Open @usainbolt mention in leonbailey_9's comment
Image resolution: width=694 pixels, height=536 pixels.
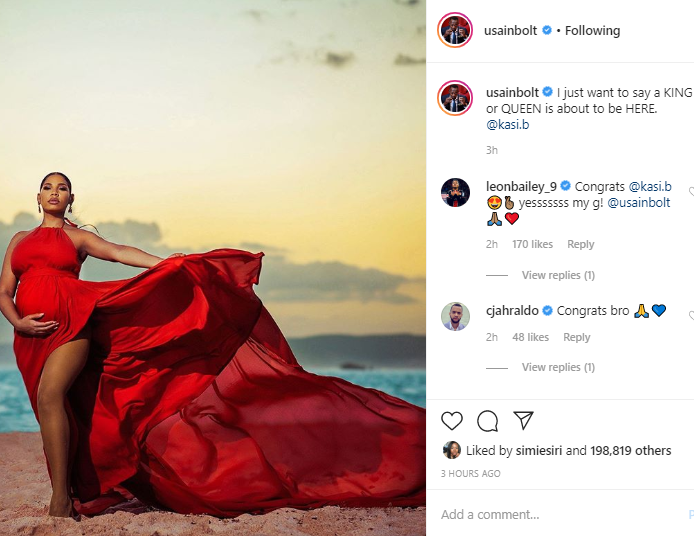pyautogui.click(x=639, y=203)
